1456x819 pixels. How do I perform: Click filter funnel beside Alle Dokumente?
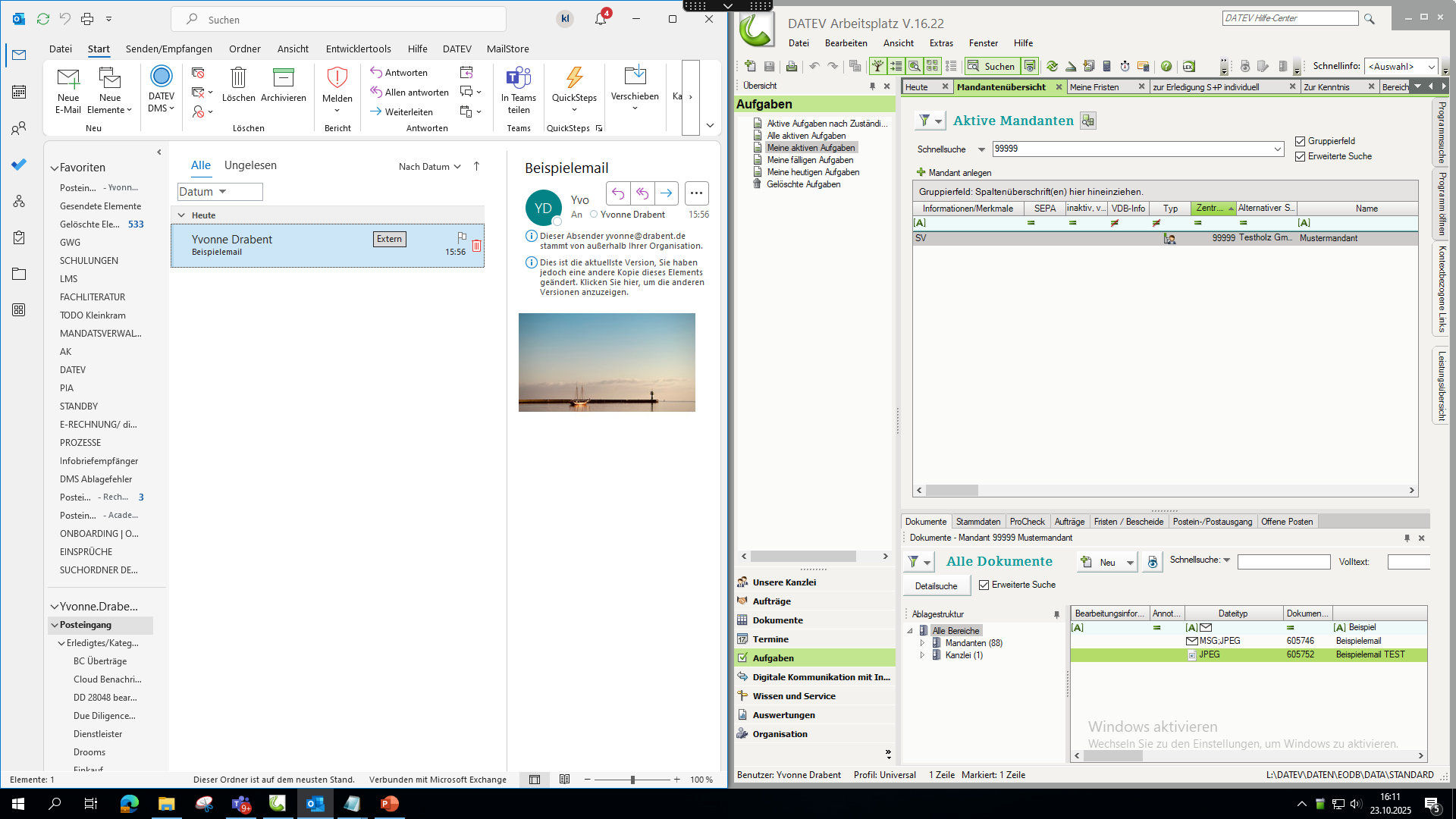(x=914, y=562)
